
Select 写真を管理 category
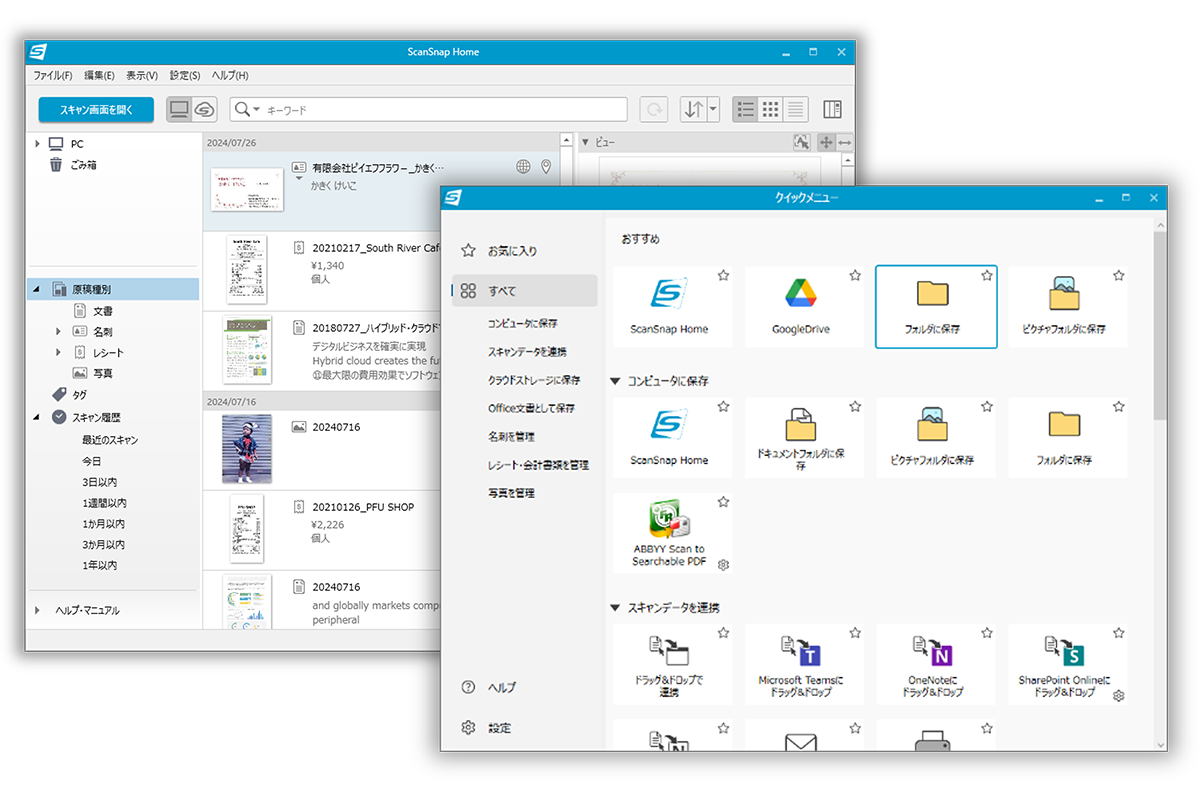point(511,493)
